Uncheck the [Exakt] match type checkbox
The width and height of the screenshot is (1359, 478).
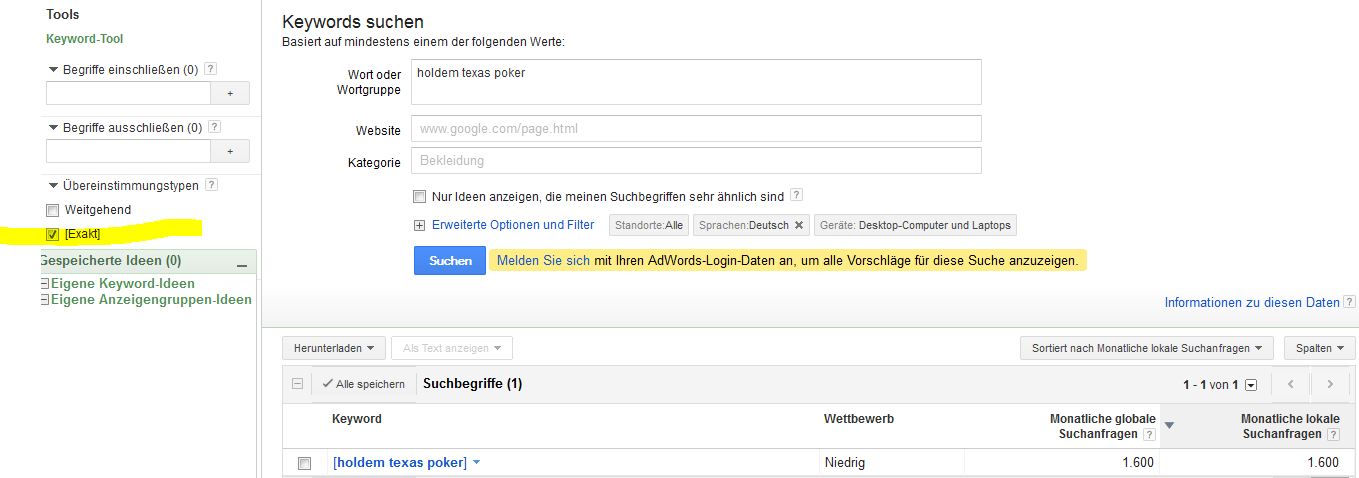(53, 234)
